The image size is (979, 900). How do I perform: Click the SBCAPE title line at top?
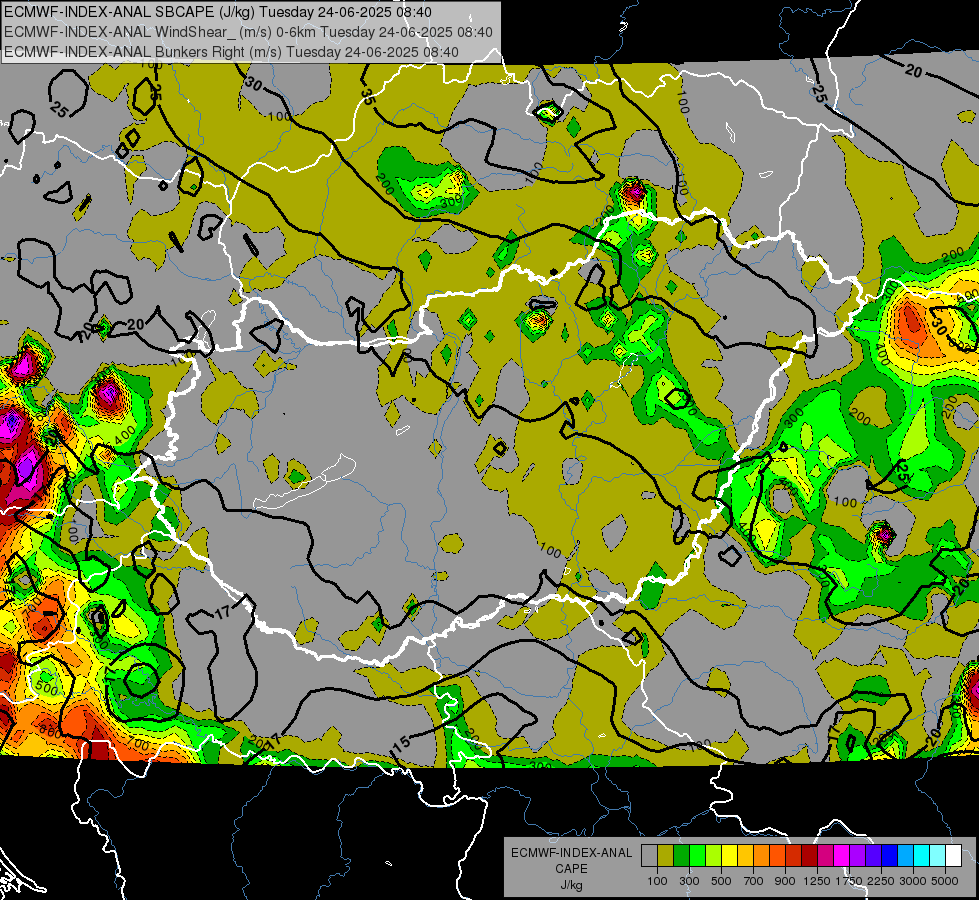[217, 12]
